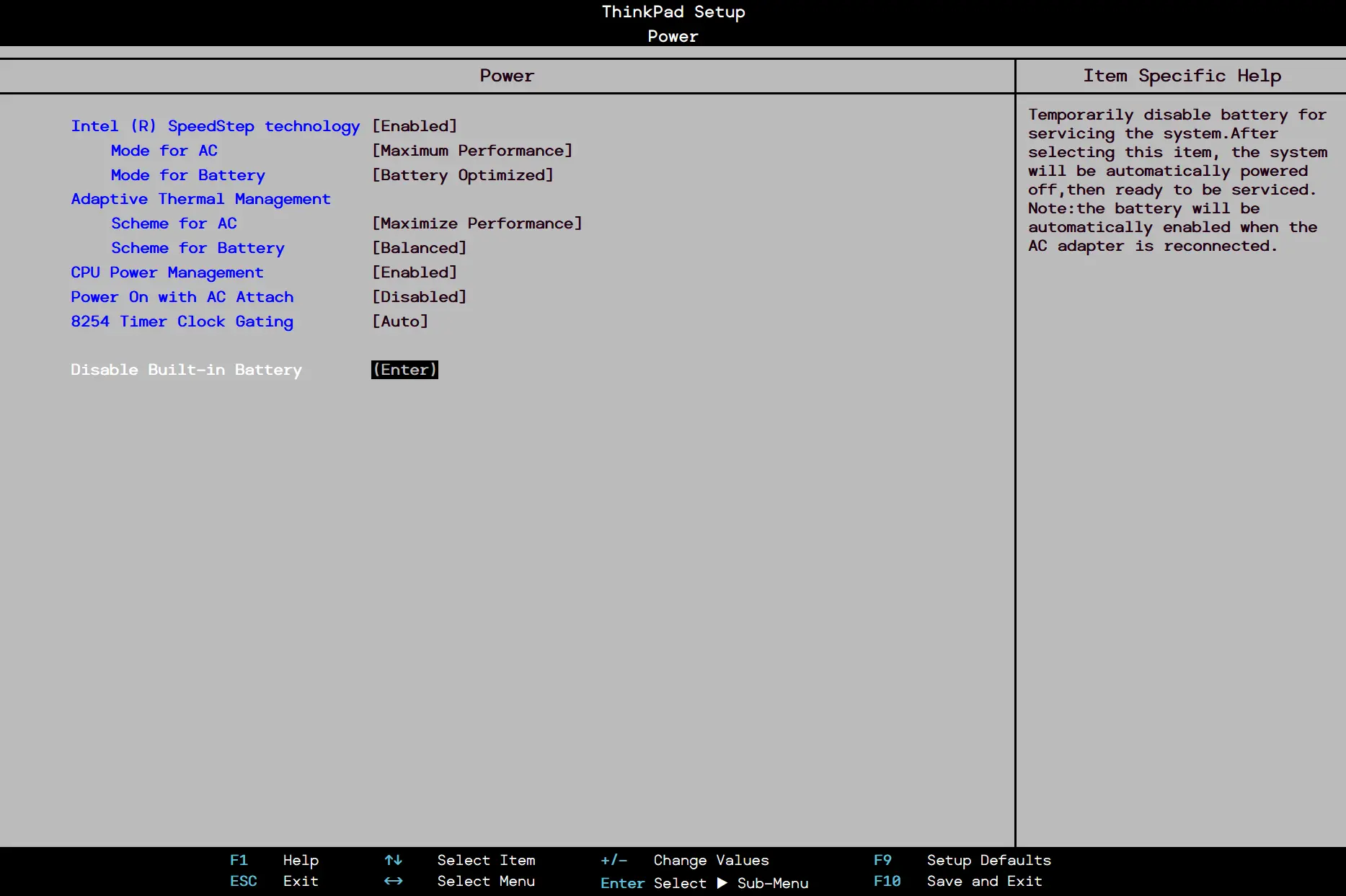Click the +/- Change Values hint
This screenshot has height=896, width=1346.
coord(685,861)
